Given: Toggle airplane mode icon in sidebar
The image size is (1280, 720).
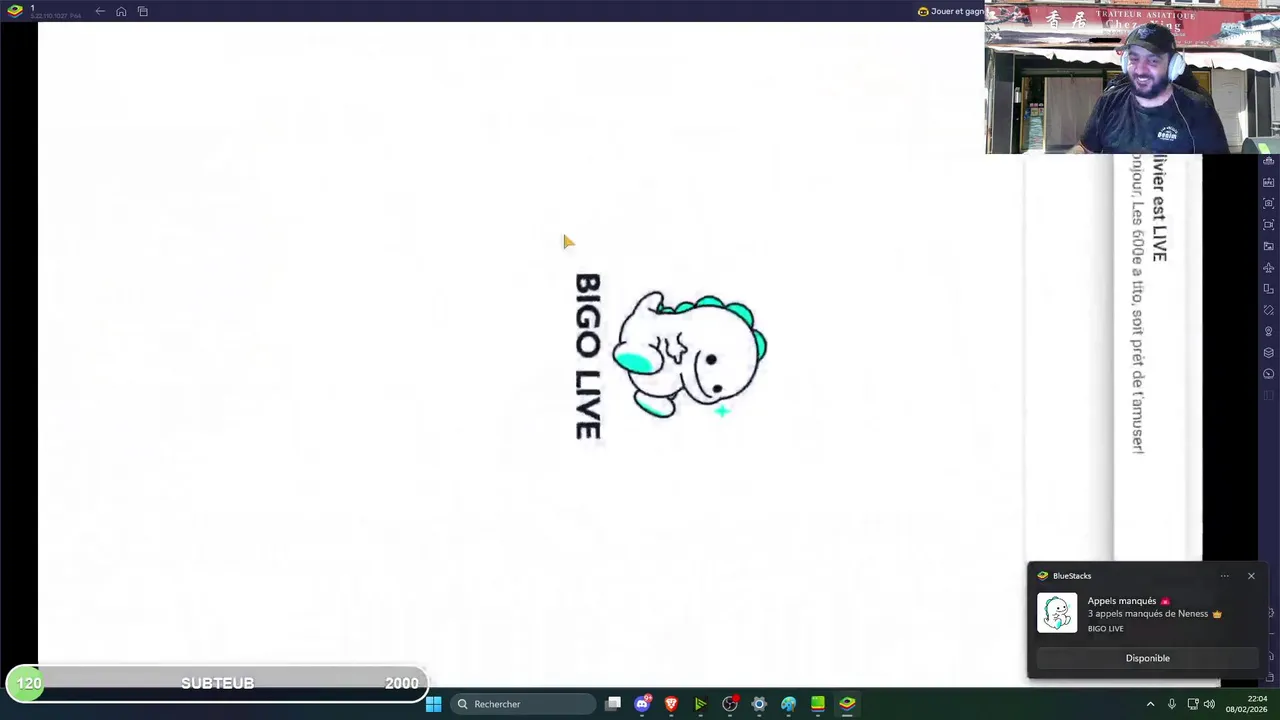Looking at the screenshot, I should click(x=1268, y=268).
